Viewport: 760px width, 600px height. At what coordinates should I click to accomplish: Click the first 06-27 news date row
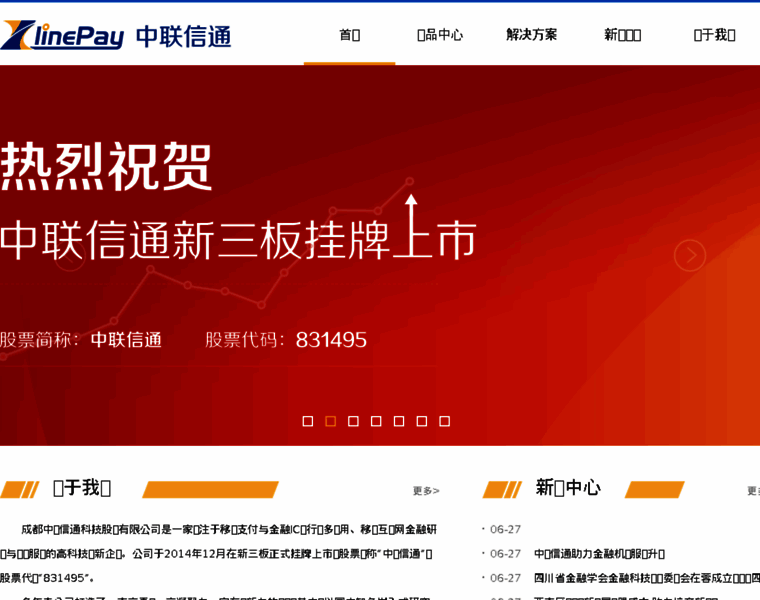(x=505, y=529)
